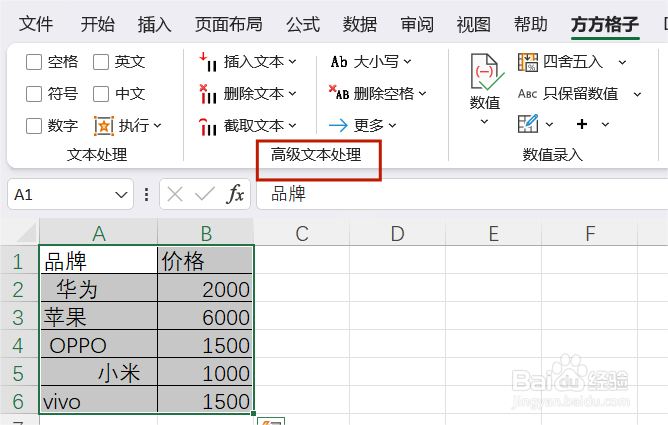Click the 删除空格 icon
This screenshot has width=668, height=425.
(339, 93)
